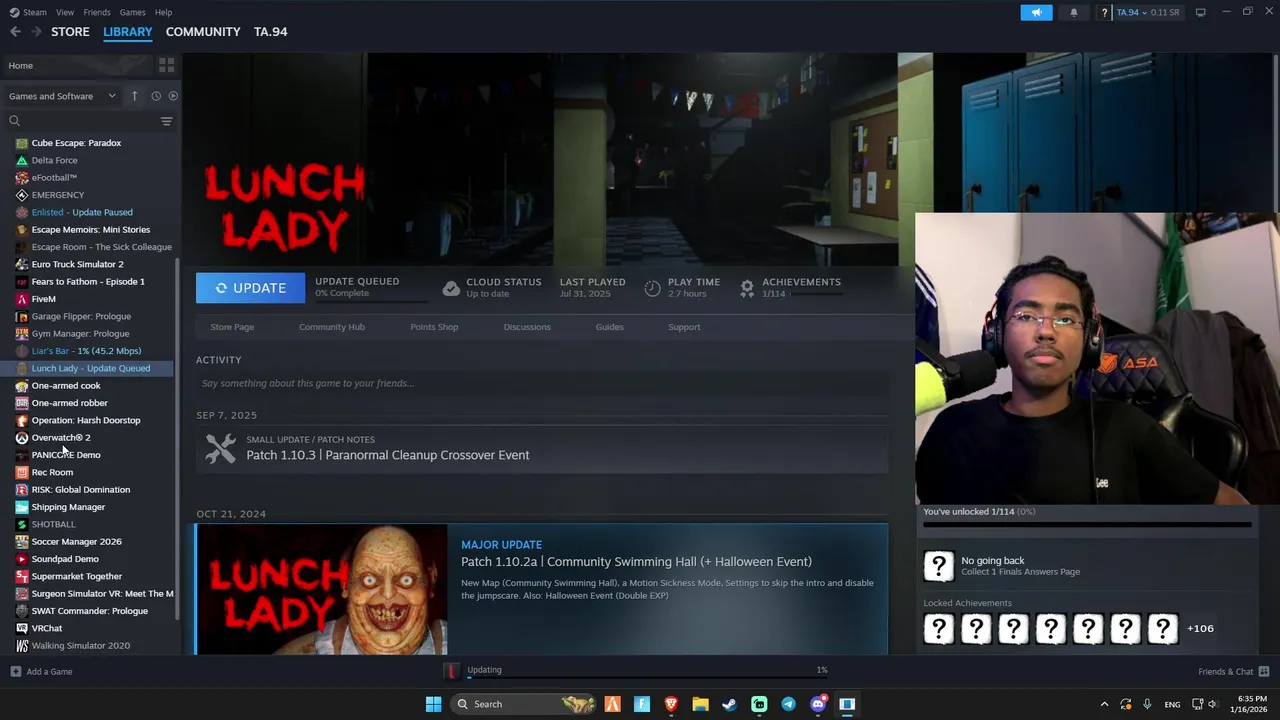Filter by ready to play icon

click(173, 96)
